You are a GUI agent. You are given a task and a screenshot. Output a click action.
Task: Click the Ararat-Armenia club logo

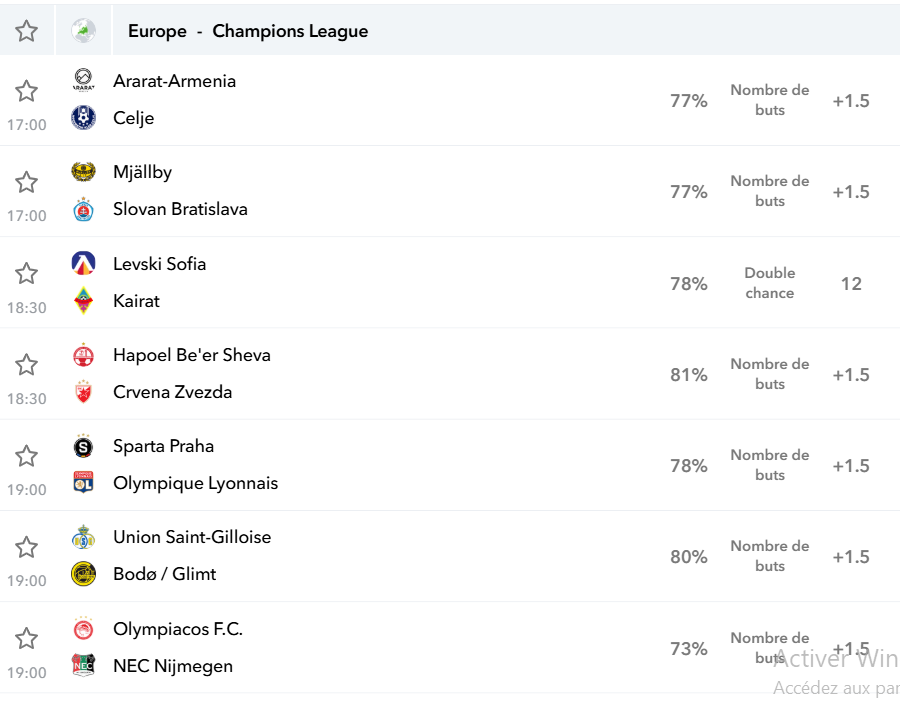(x=83, y=80)
